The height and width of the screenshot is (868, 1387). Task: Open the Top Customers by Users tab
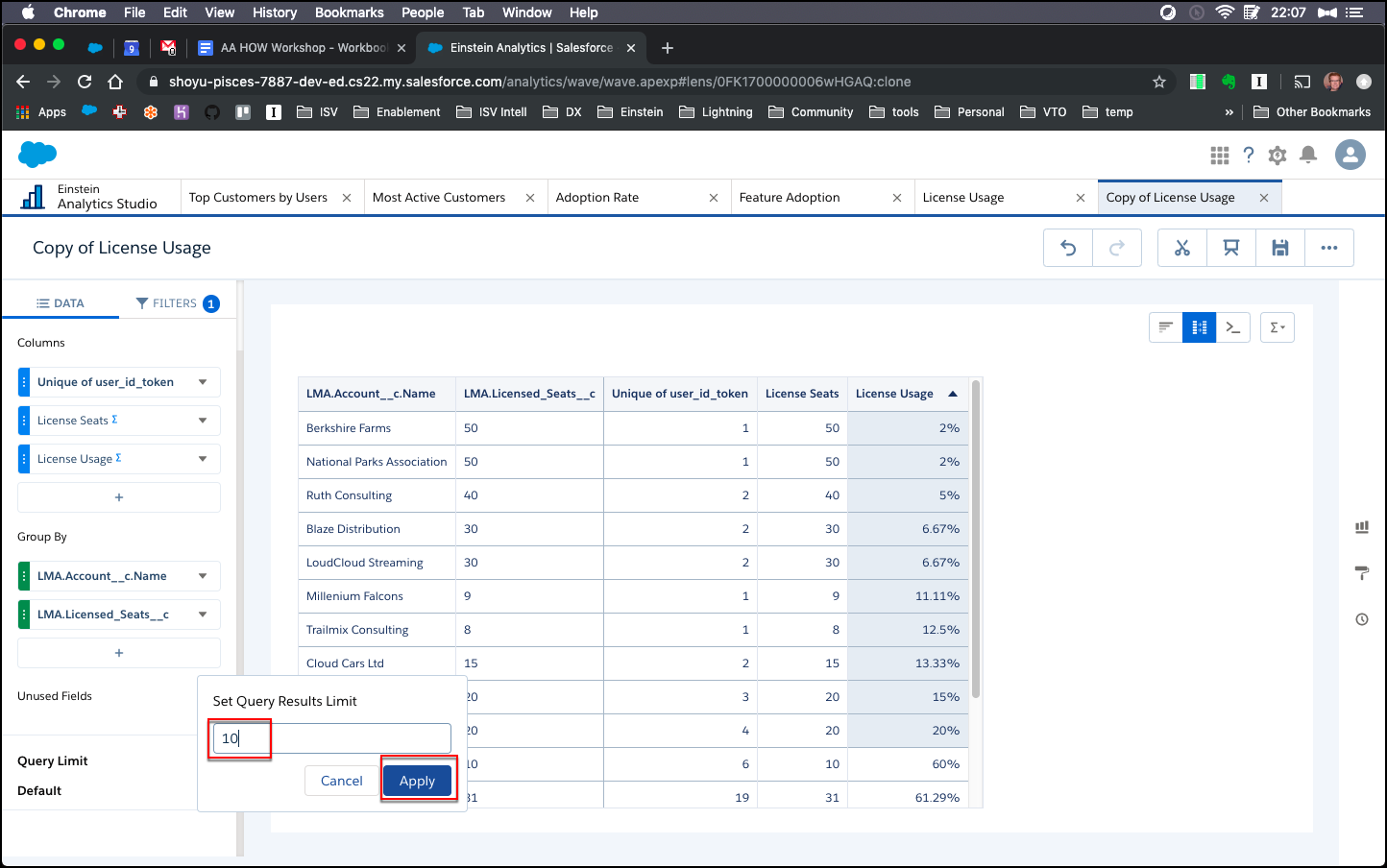pos(258,198)
